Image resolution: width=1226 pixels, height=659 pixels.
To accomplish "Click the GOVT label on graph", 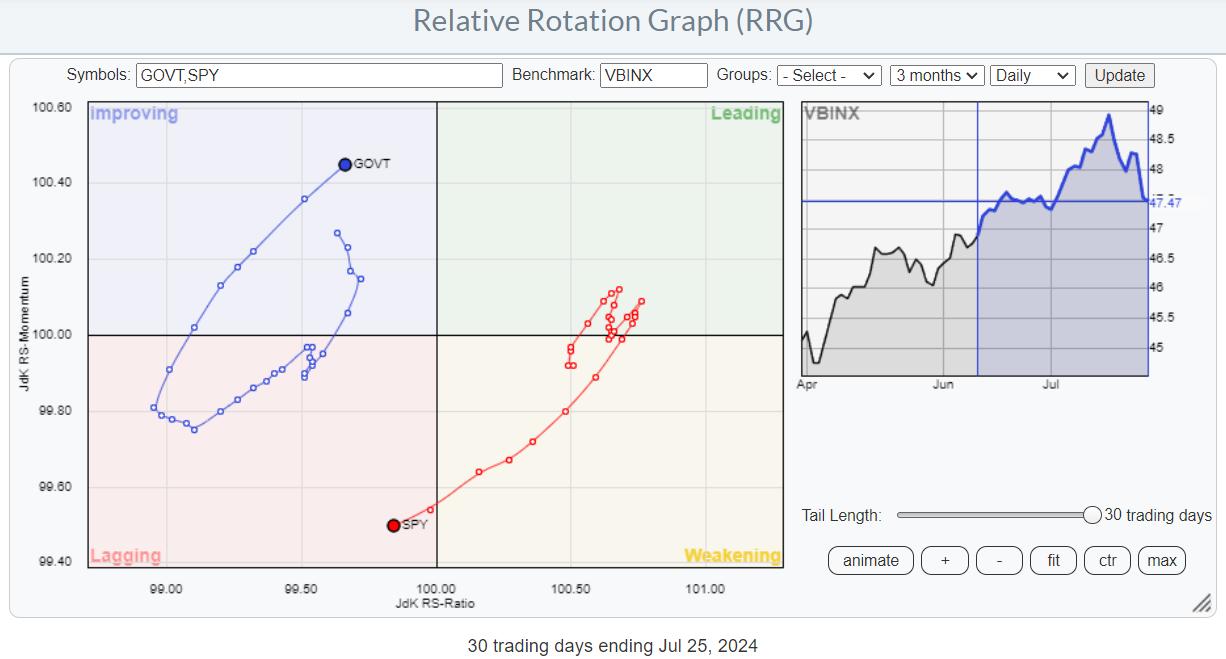I will pyautogui.click(x=372, y=164).
